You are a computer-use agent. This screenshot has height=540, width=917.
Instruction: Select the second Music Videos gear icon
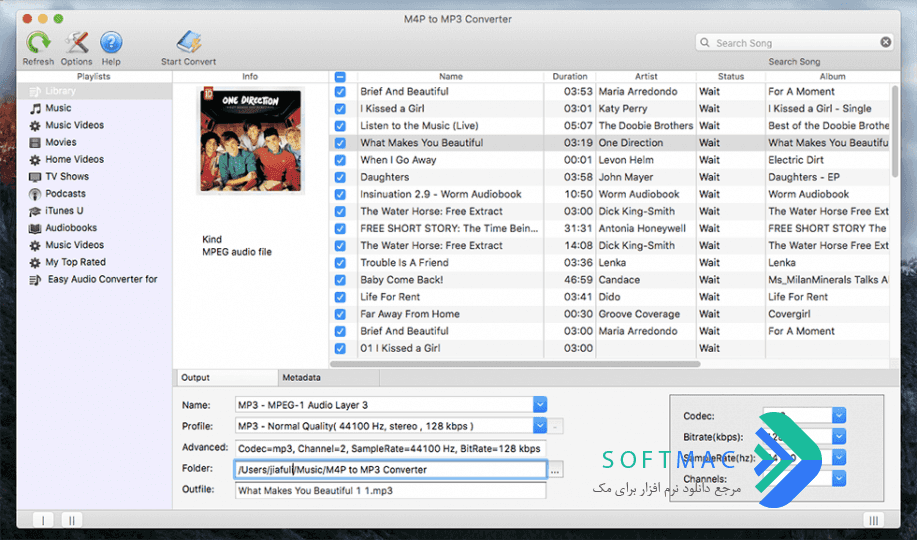click(35, 245)
